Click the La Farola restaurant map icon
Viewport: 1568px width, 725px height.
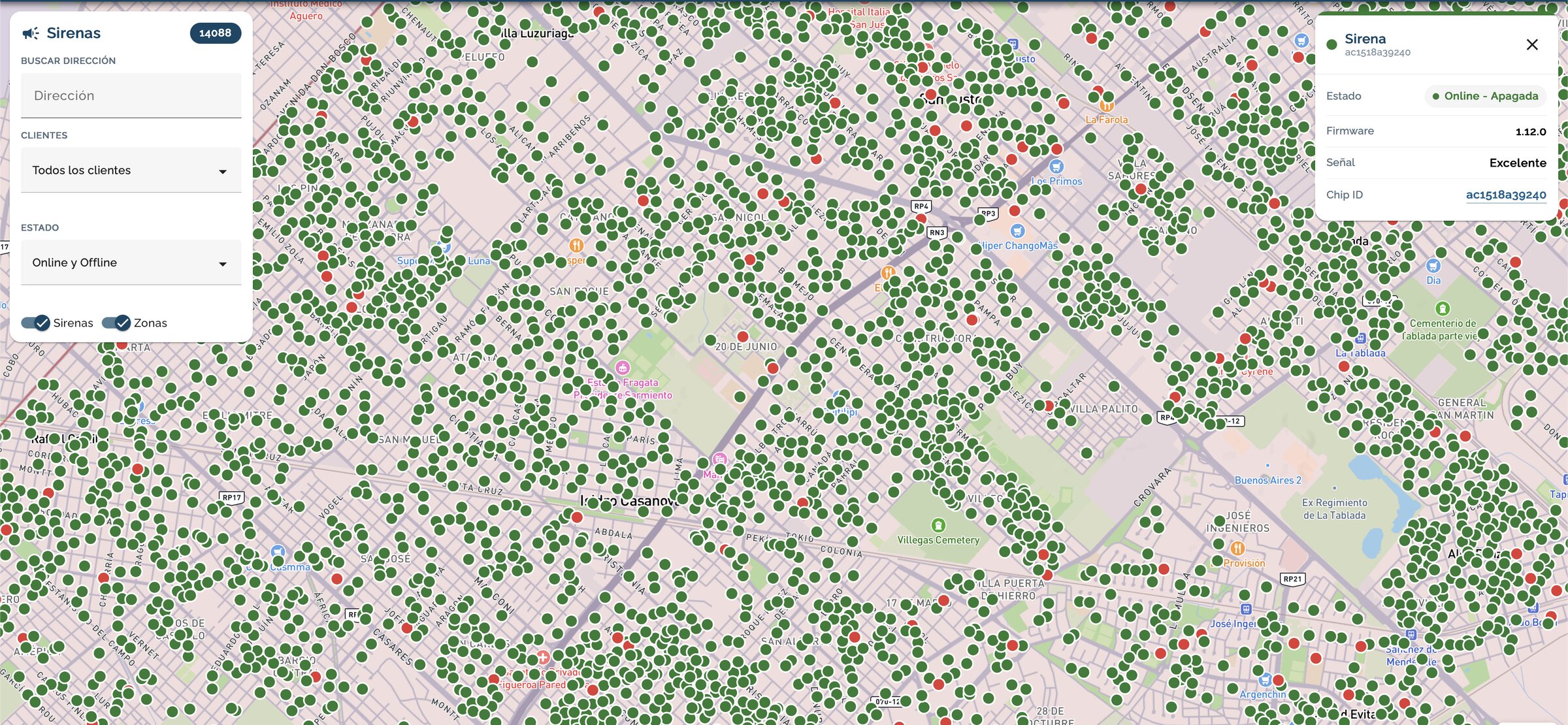pyautogui.click(x=1107, y=105)
